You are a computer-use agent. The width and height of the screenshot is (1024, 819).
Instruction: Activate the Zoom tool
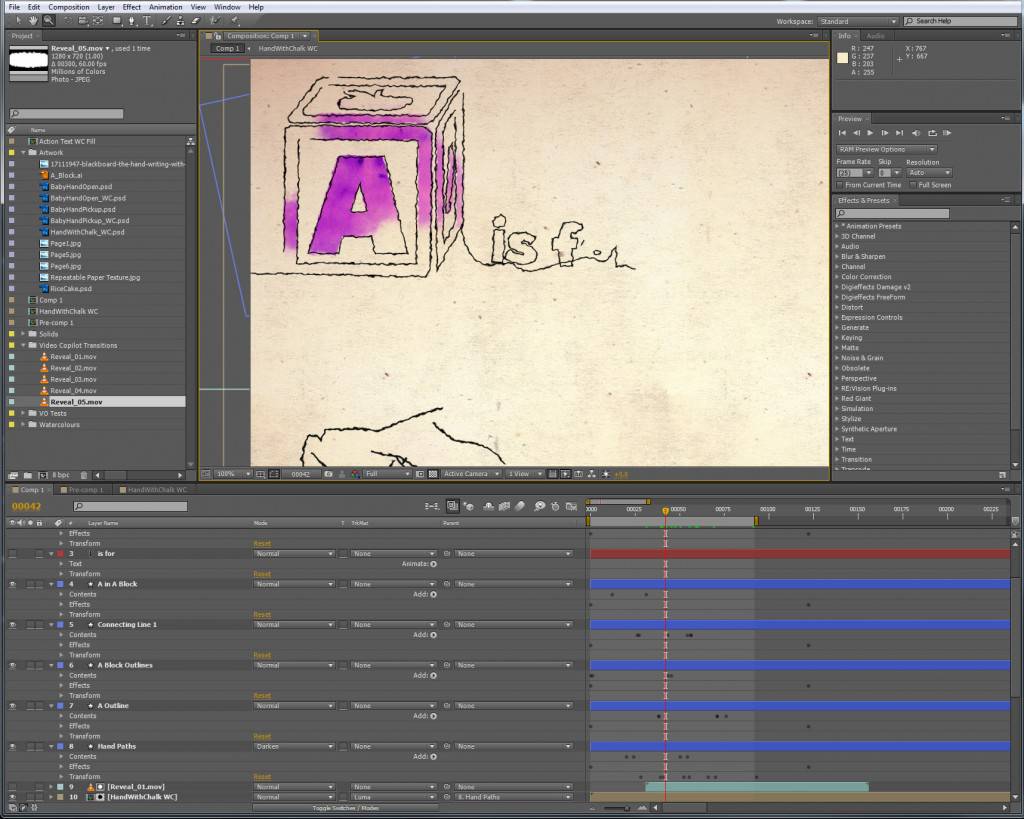coord(48,20)
